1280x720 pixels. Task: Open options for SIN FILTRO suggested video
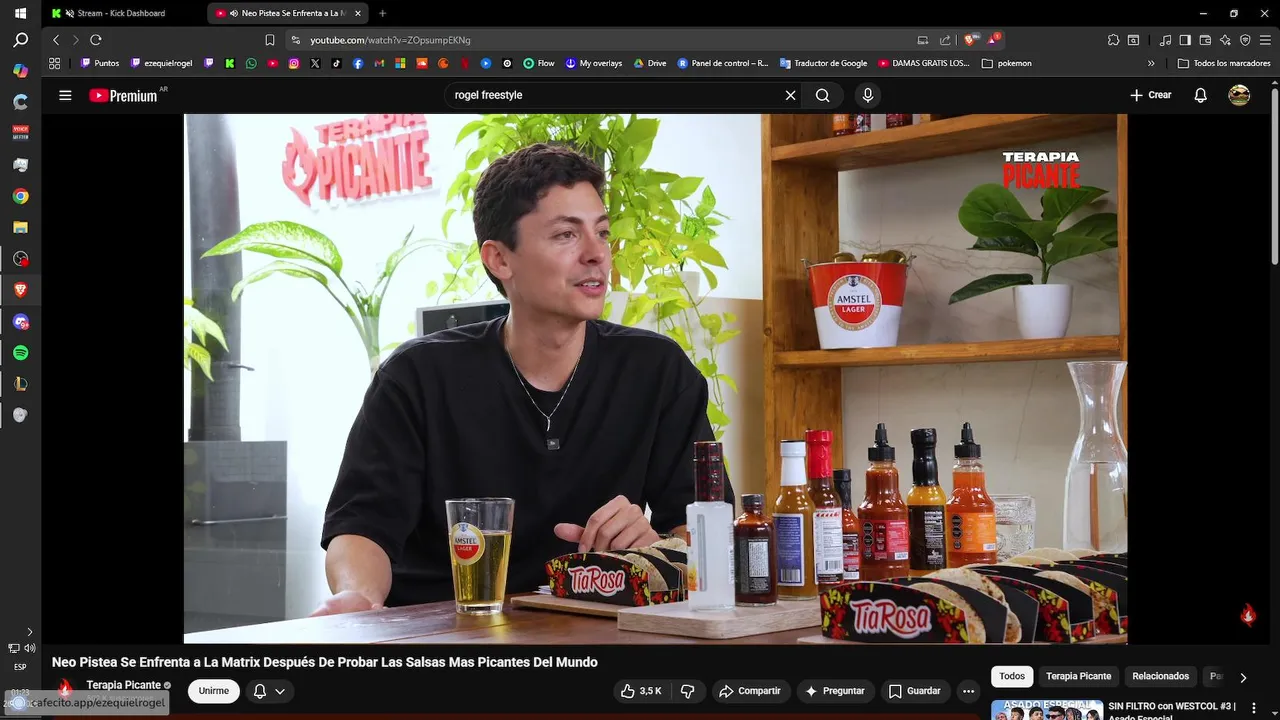pos(1254,708)
